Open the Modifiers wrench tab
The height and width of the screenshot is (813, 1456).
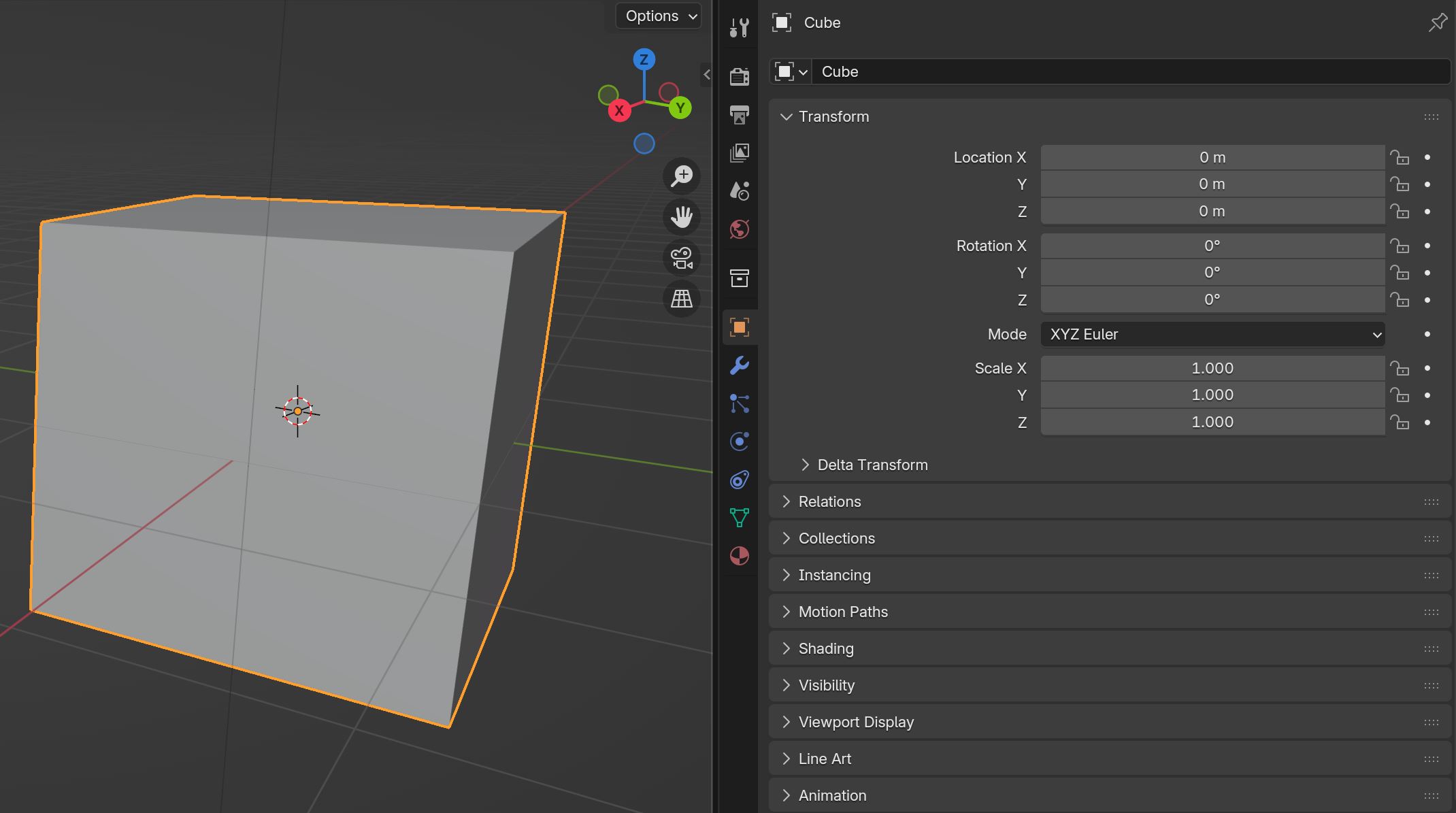740,365
